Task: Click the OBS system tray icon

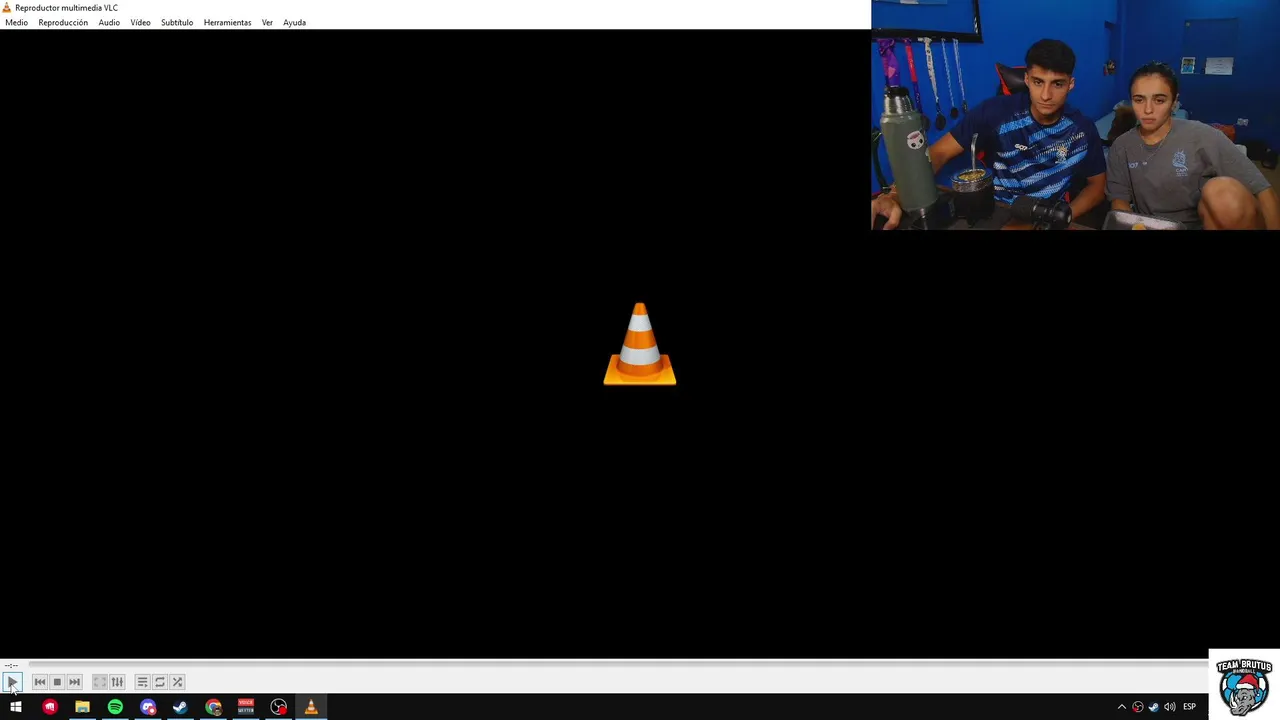Action: pos(1137,707)
